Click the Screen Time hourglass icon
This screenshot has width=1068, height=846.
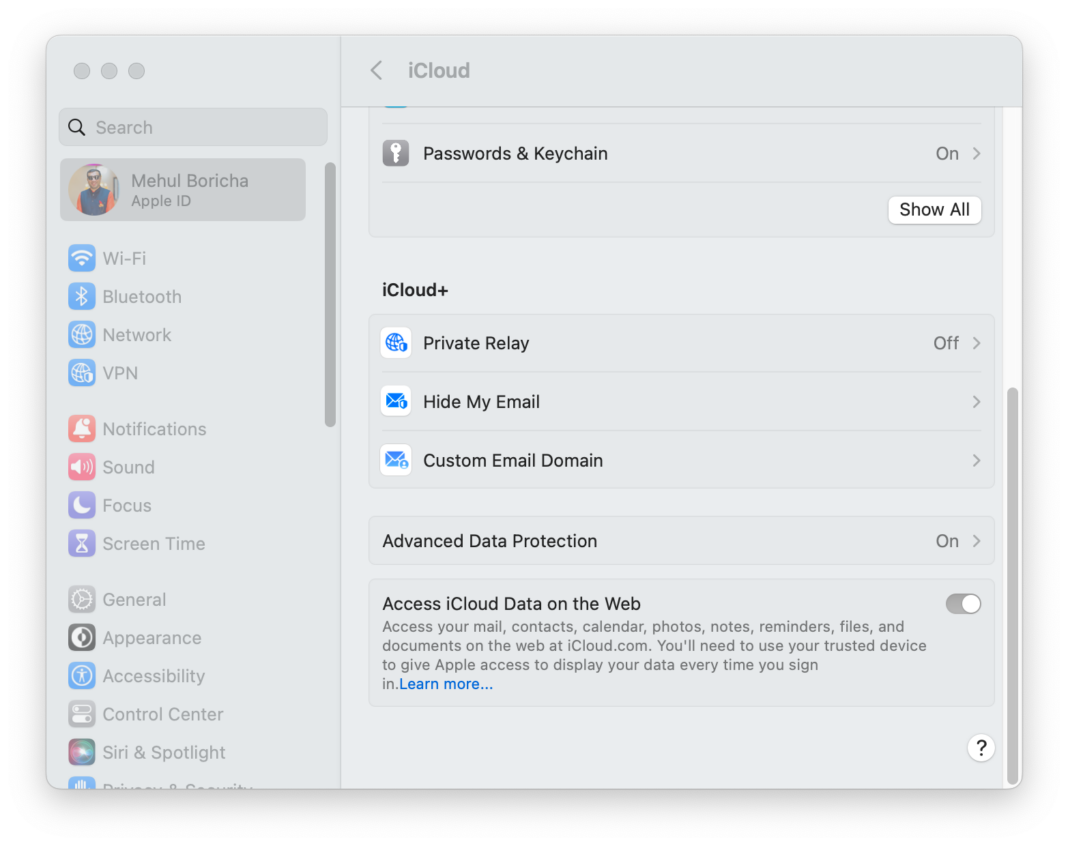pyautogui.click(x=82, y=543)
